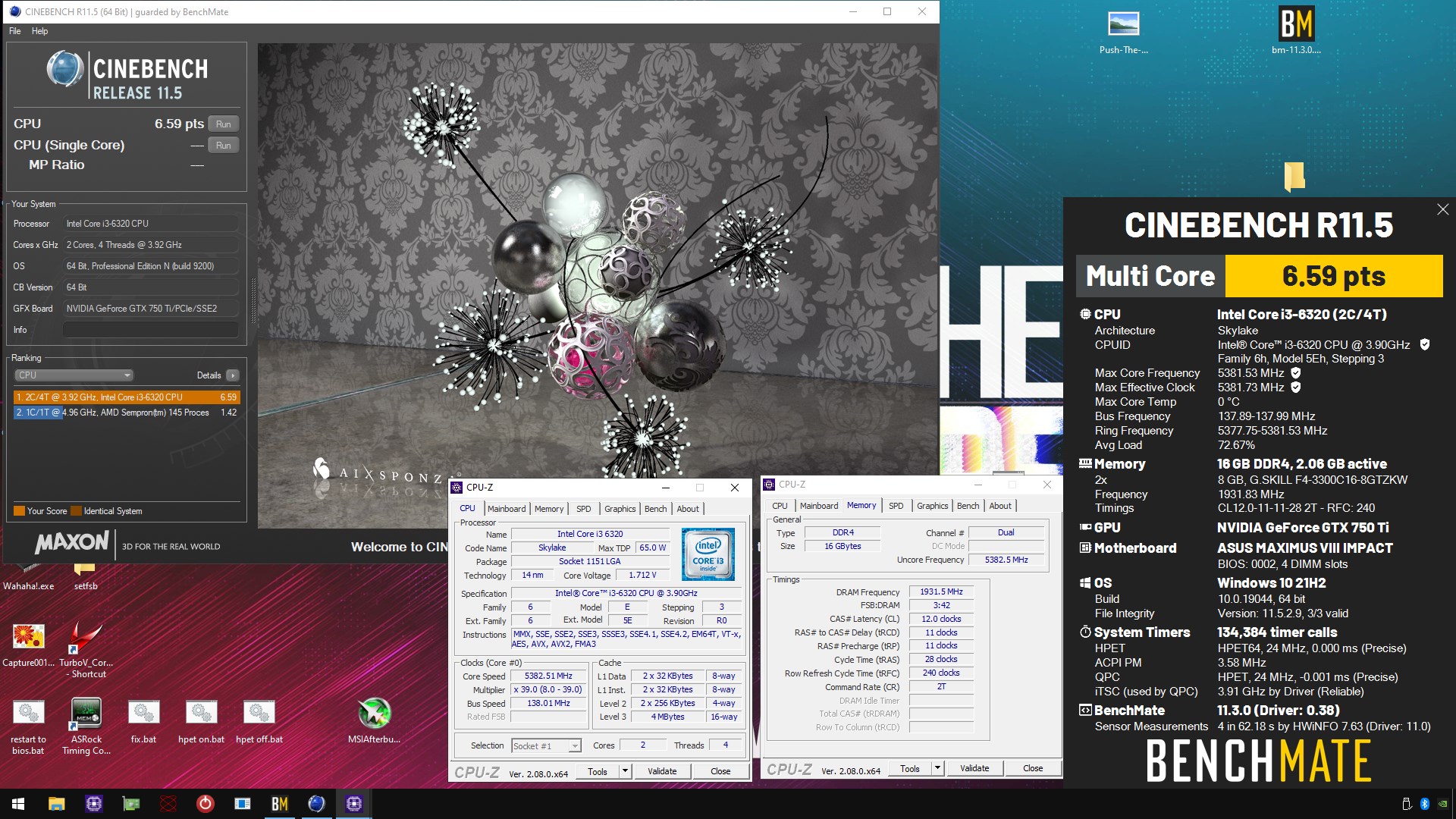This screenshot has height=819, width=1456.
Task: Launch the TurboV_Core shortcut
Action: (x=86, y=648)
